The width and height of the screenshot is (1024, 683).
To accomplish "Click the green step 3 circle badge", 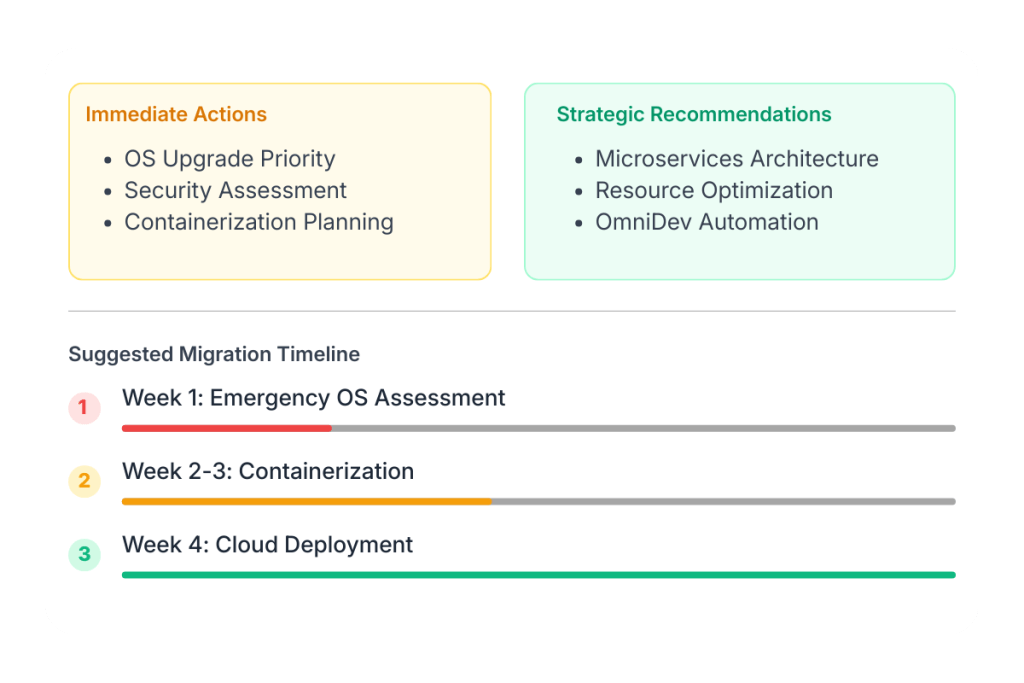I will [84, 554].
